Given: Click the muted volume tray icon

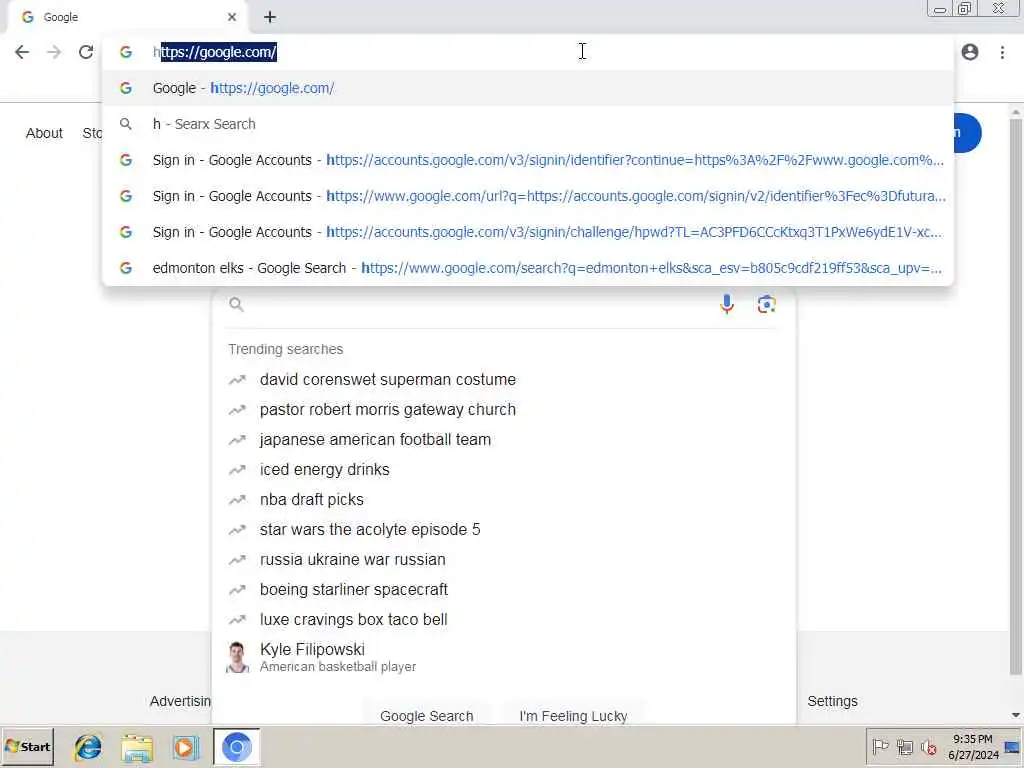Looking at the screenshot, I should pos(928,747).
